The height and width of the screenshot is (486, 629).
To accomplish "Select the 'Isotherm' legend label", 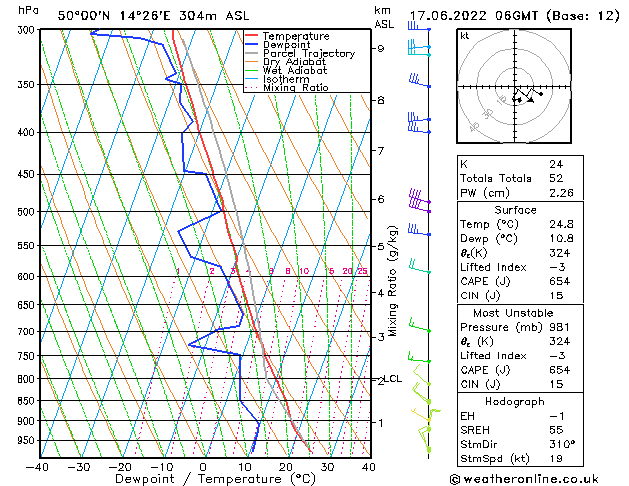I will click(x=286, y=79).
